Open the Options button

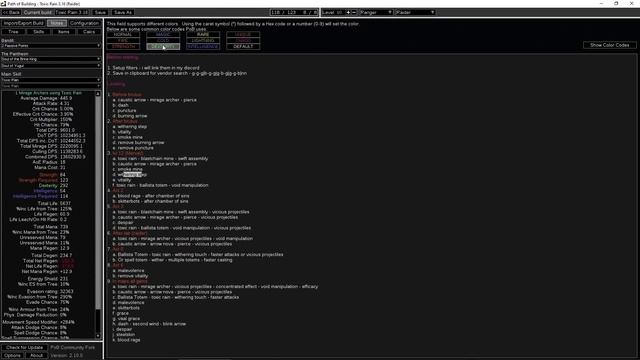click(12, 355)
